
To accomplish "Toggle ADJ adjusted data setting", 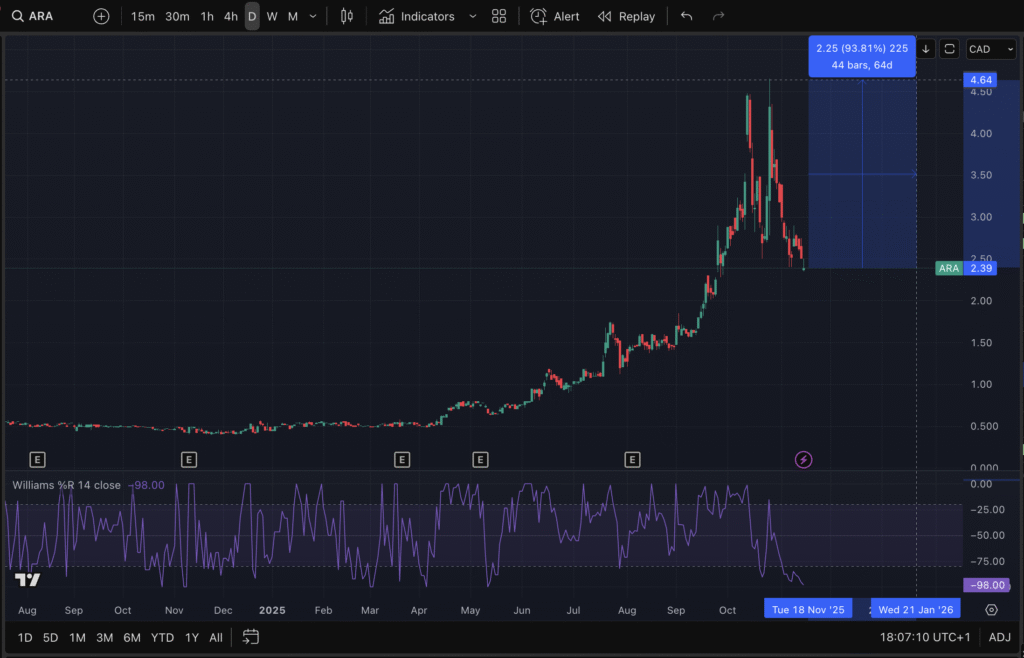I will pos(1000,637).
